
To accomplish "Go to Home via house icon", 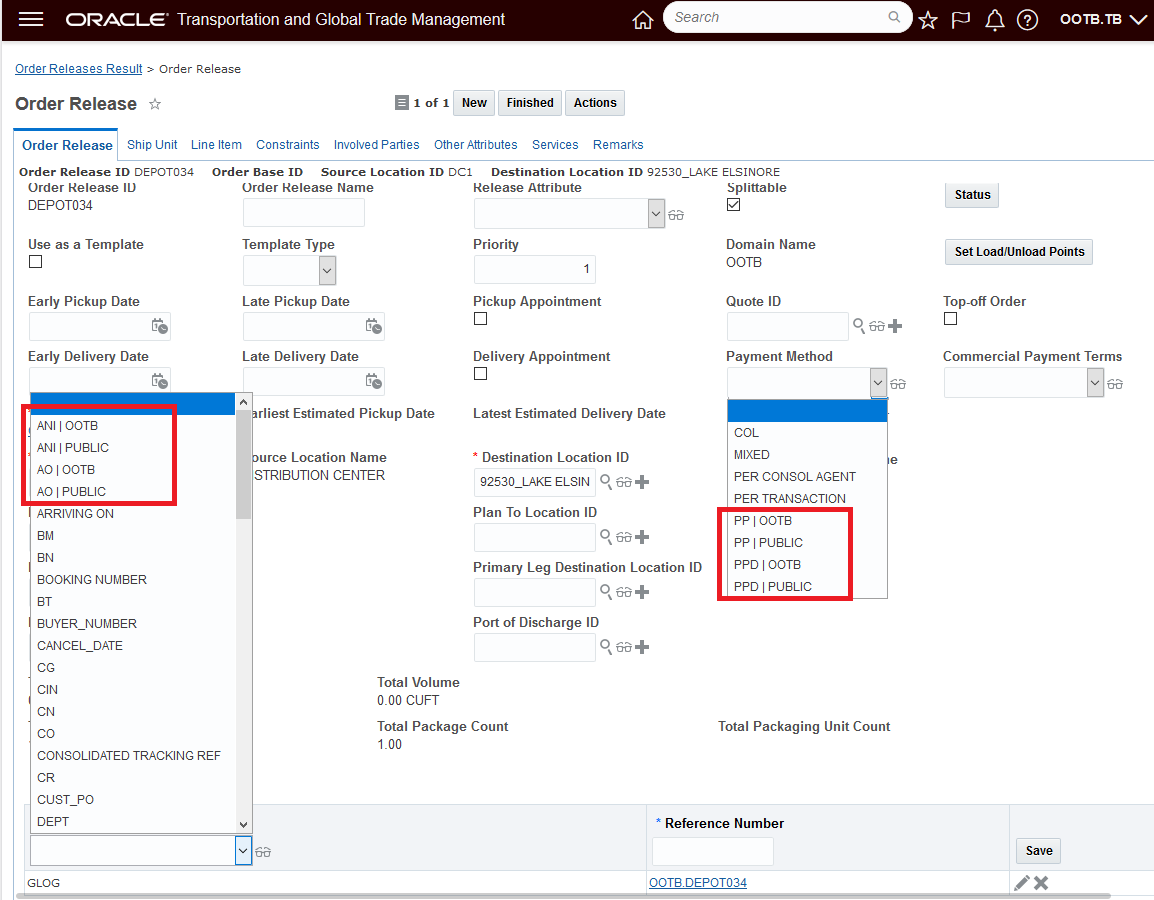I will (643, 20).
